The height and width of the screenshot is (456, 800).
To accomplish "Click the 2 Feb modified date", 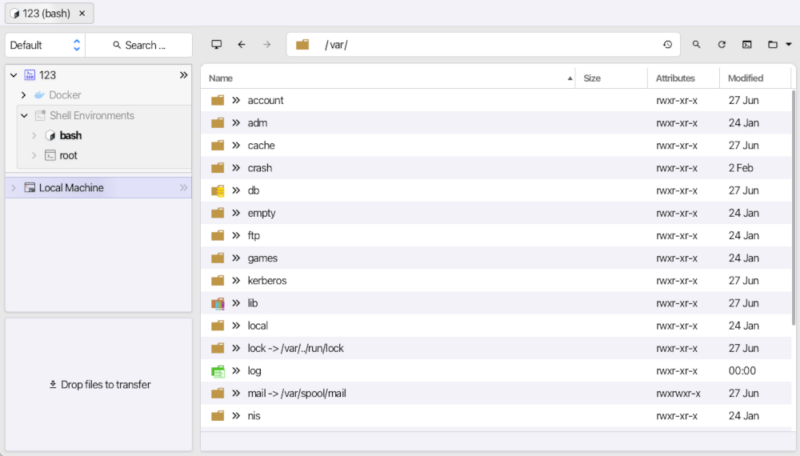I will [741, 168].
